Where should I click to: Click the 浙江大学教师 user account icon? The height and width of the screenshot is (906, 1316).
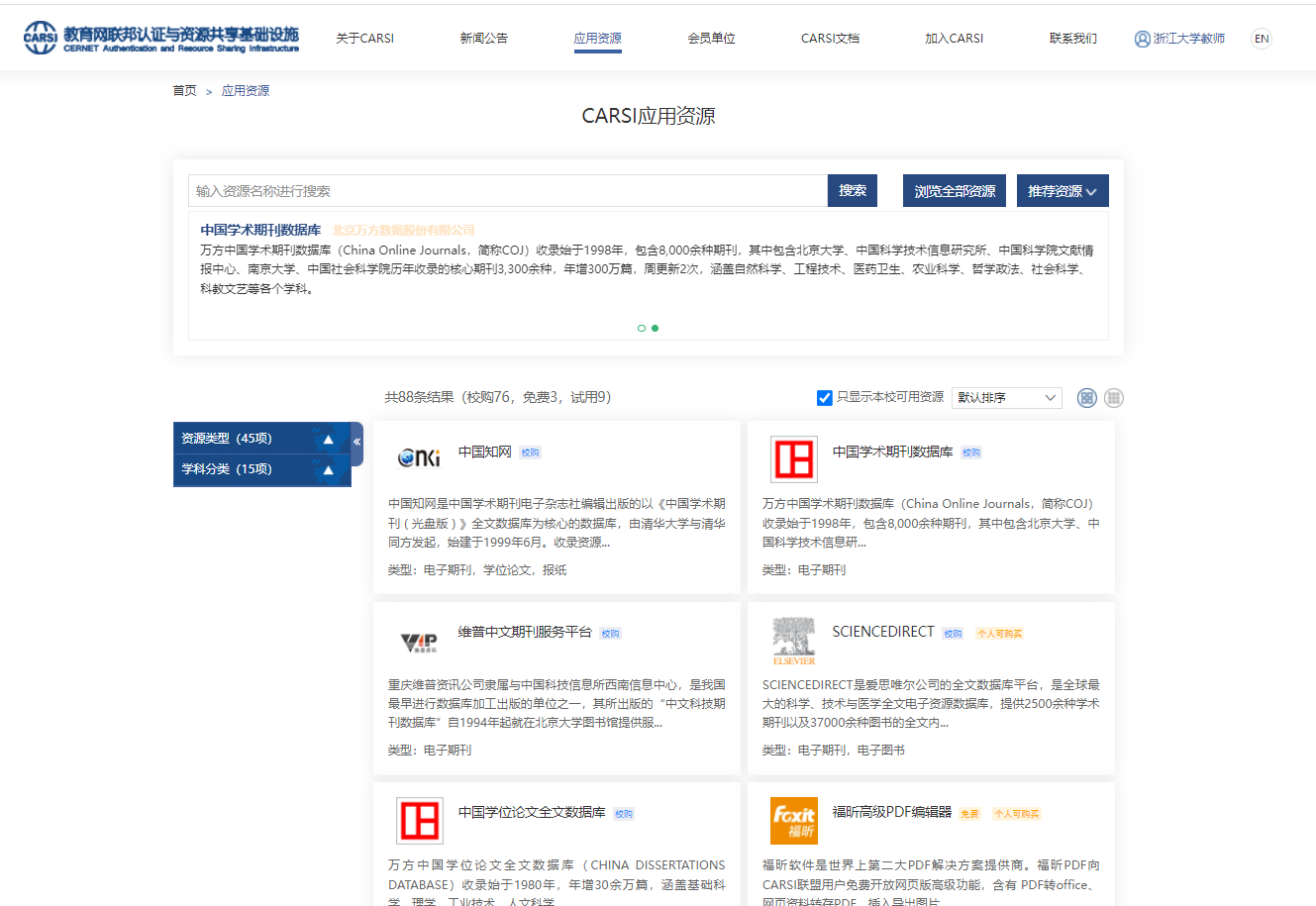point(1142,39)
